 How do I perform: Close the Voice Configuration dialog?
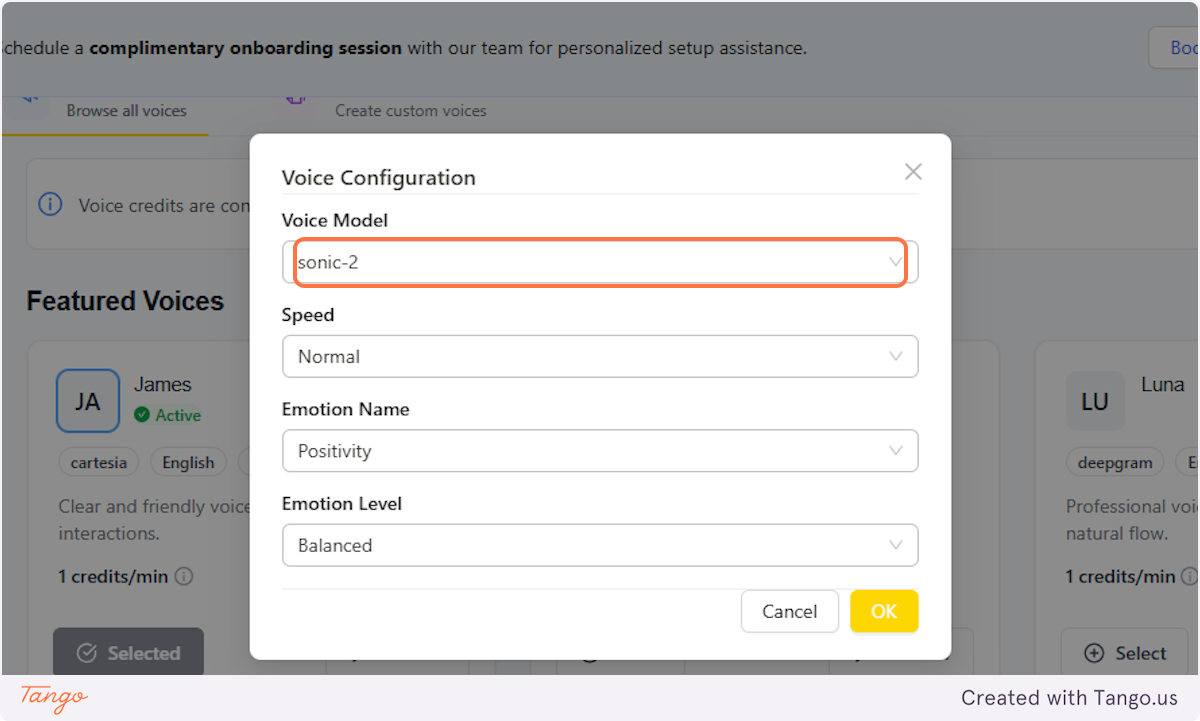(x=912, y=171)
